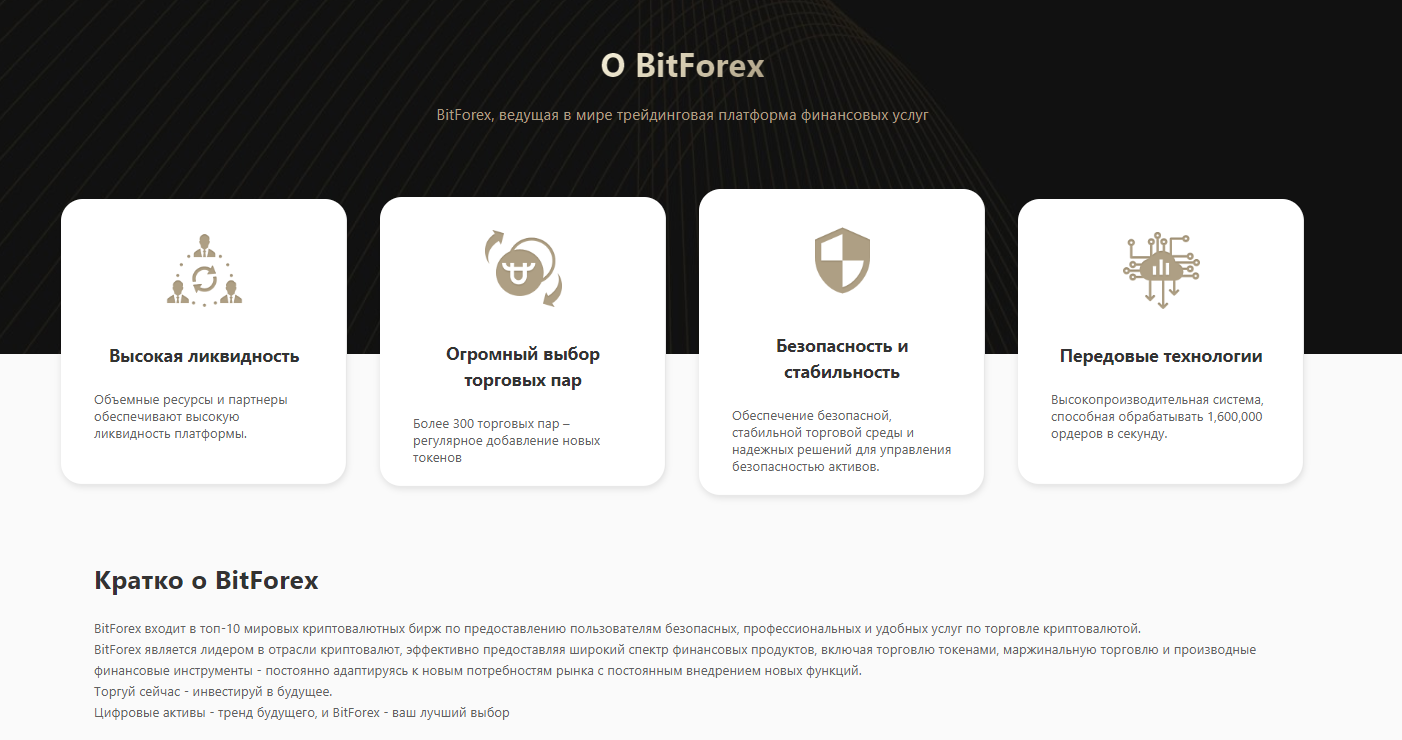Select the 'Передовые технологии' heading
The height and width of the screenshot is (740, 1402).
[1161, 356]
